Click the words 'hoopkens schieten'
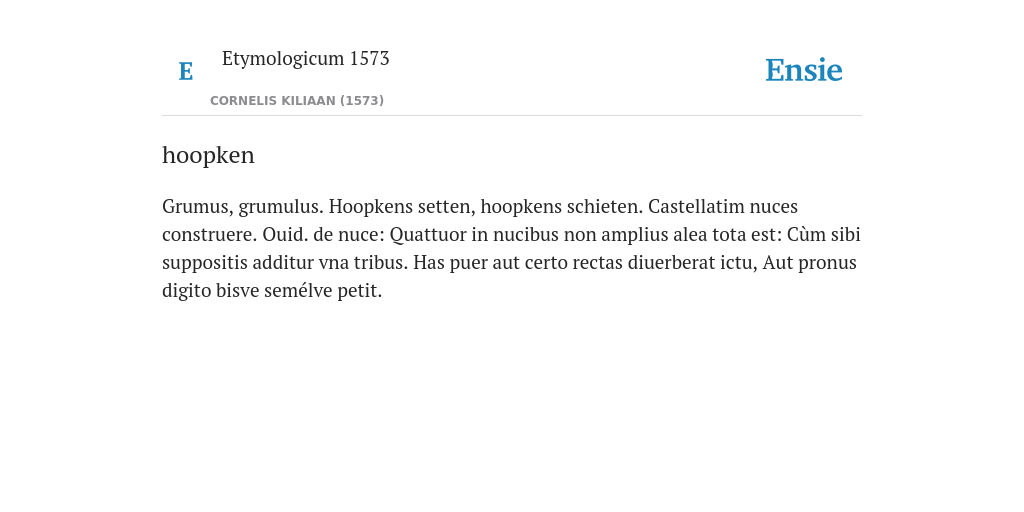Screen dimensions: 1024x512 (562, 206)
